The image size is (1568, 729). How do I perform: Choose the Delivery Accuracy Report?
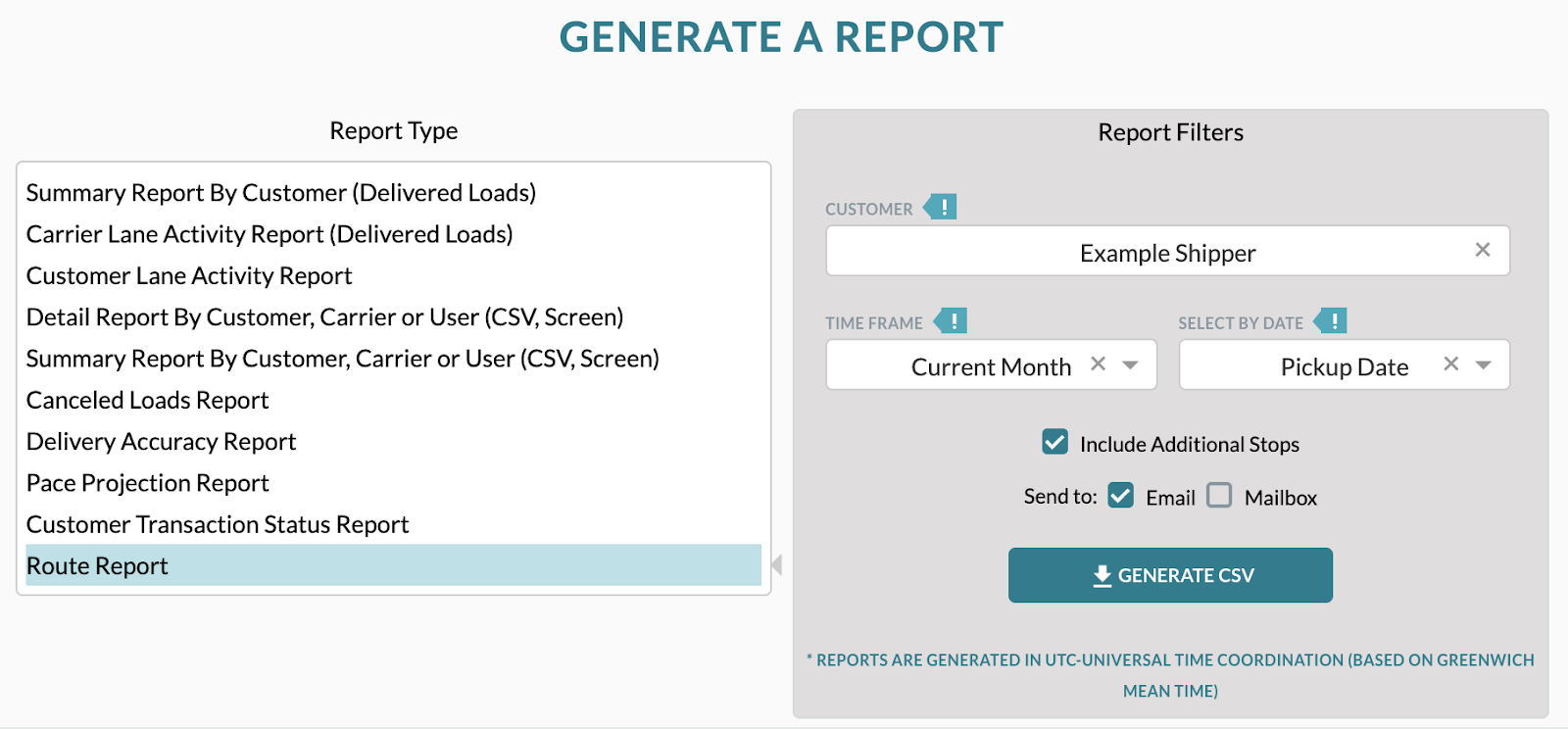coord(160,441)
